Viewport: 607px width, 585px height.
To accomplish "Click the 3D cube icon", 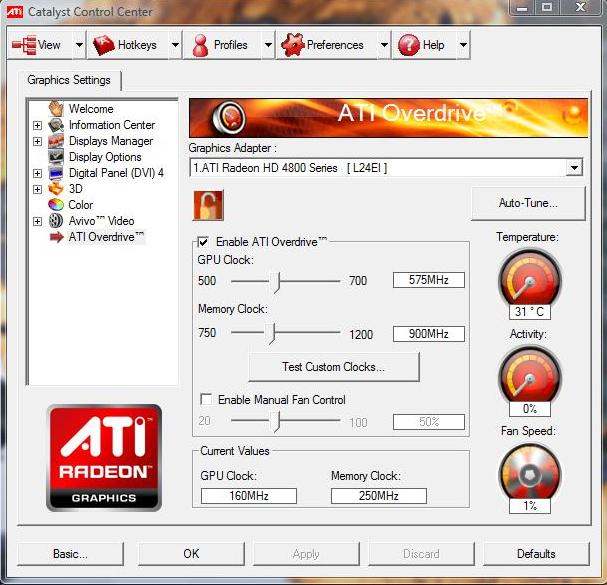I will tap(56, 189).
